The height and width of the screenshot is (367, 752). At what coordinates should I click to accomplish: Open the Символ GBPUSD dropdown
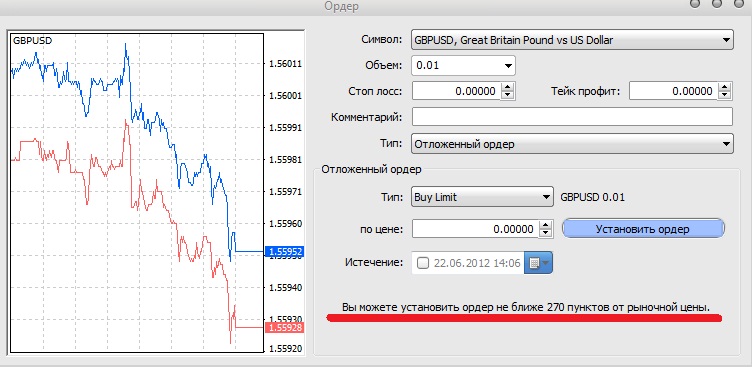(572, 40)
